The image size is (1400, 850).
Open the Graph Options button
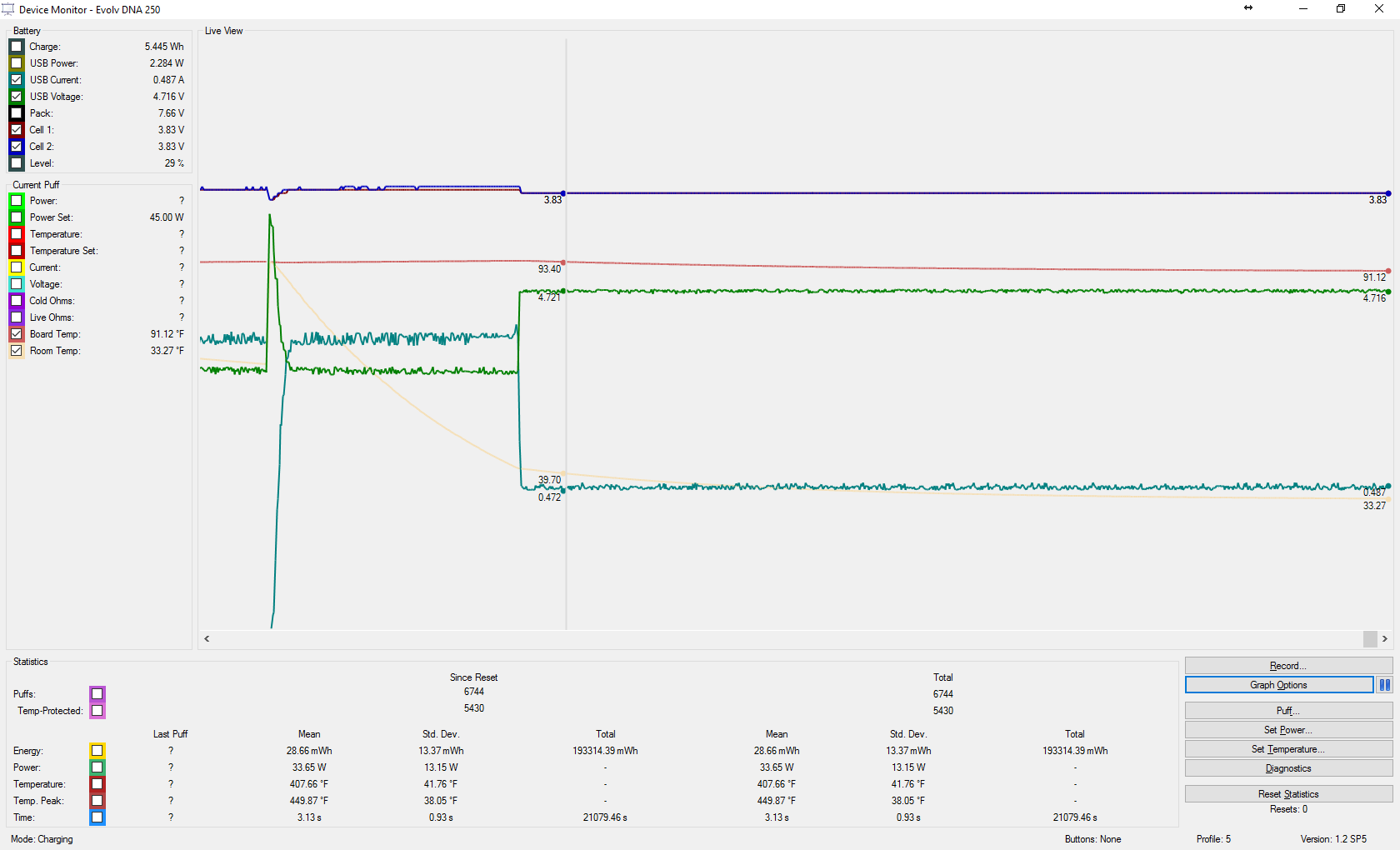point(1278,685)
